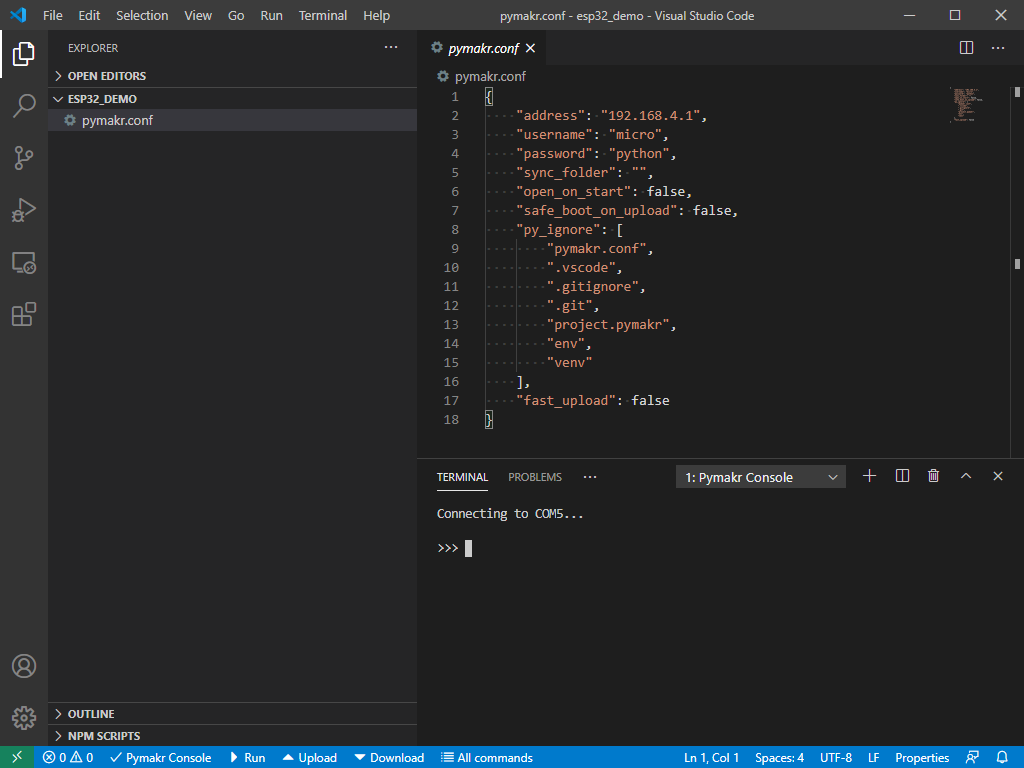Select pymakr.conf in the Explorer tree

[117, 121]
